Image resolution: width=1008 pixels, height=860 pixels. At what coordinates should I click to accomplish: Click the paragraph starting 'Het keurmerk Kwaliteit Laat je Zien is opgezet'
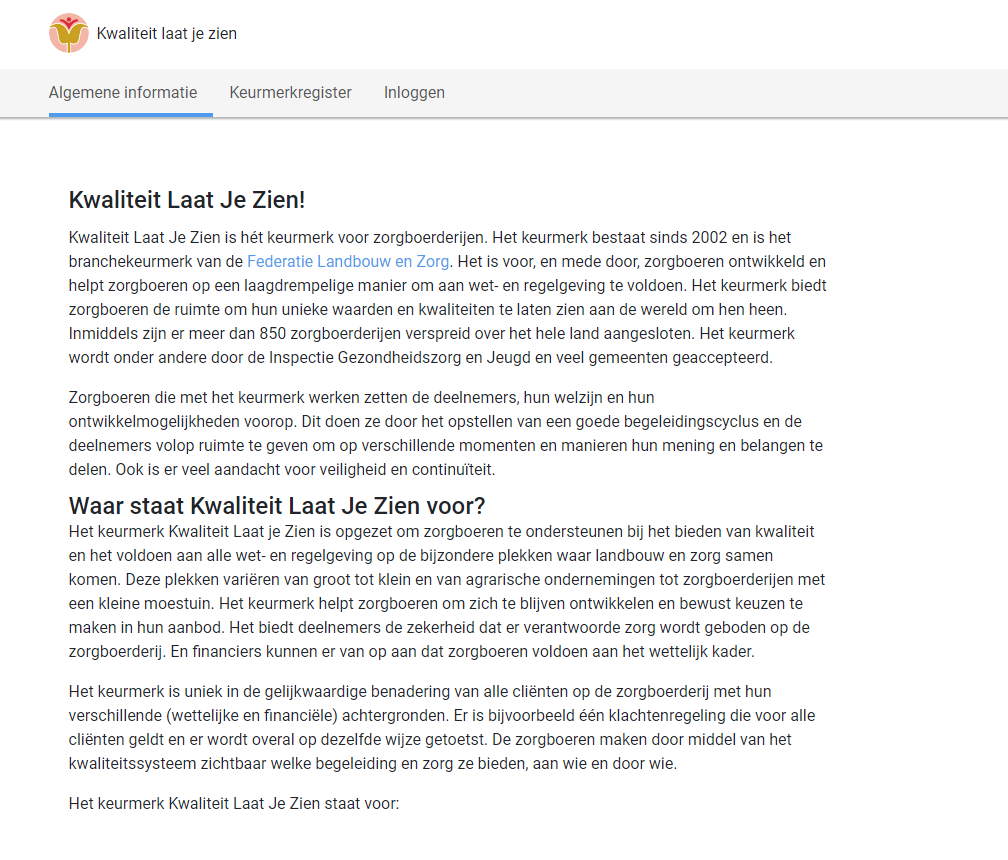(447, 591)
